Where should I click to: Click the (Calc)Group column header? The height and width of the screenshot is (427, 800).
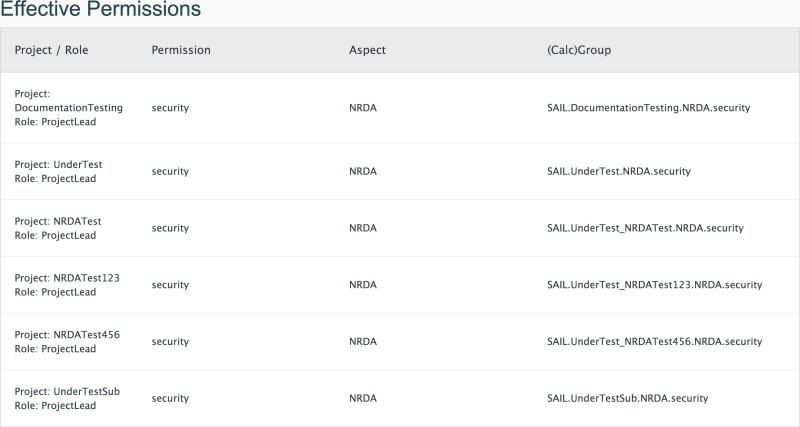(x=579, y=50)
